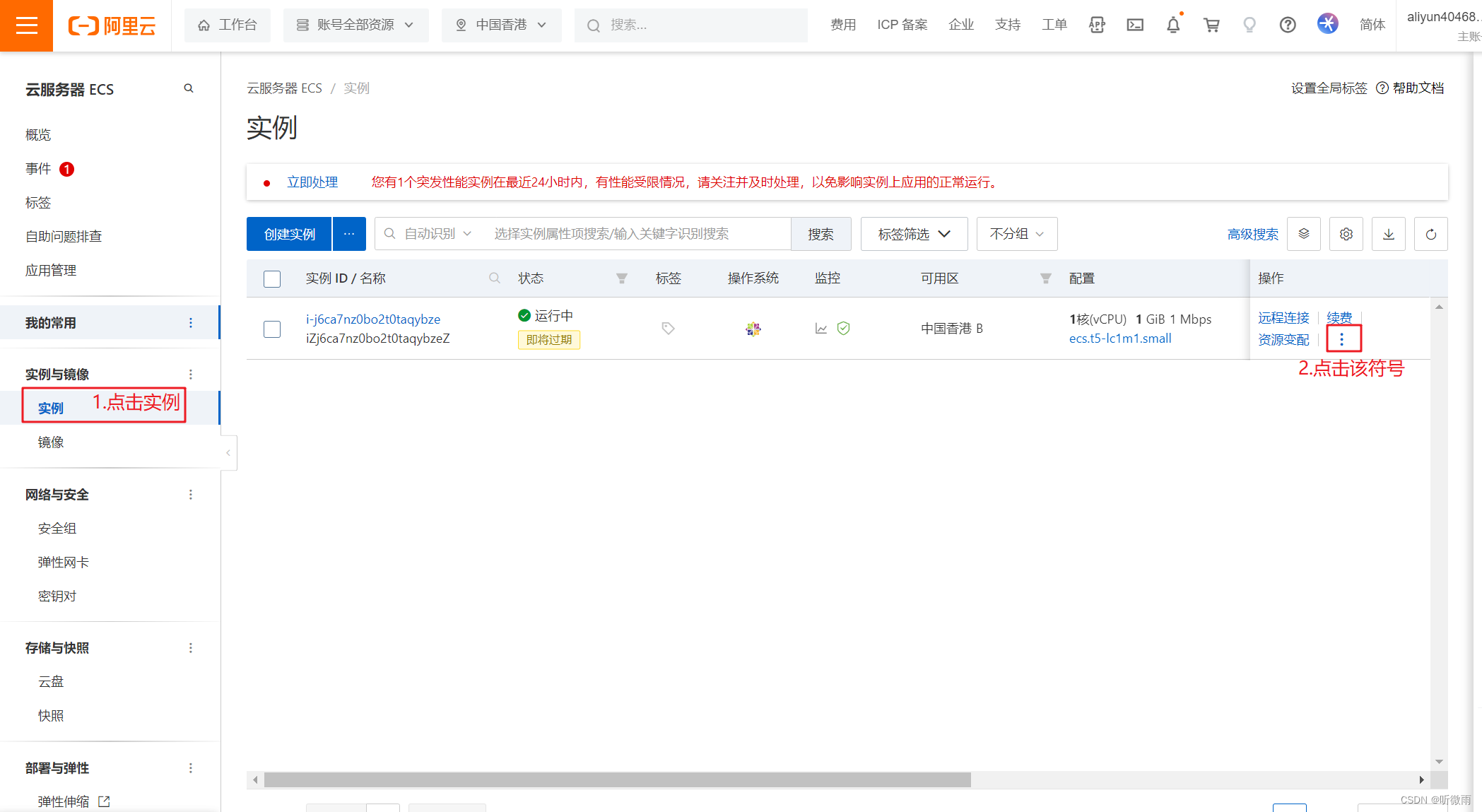This screenshot has width=1482, height=812.
Task: Click the Alibaba Cloud logo
Action: pos(112,25)
